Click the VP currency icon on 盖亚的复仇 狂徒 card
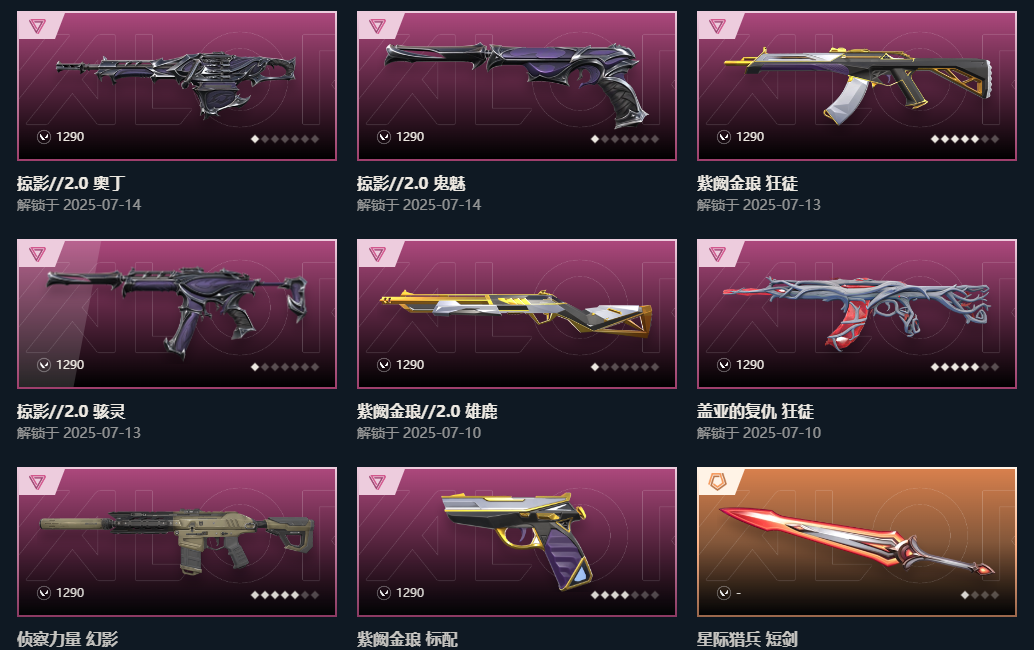The width and height of the screenshot is (1034, 650). pyautogui.click(x=724, y=365)
